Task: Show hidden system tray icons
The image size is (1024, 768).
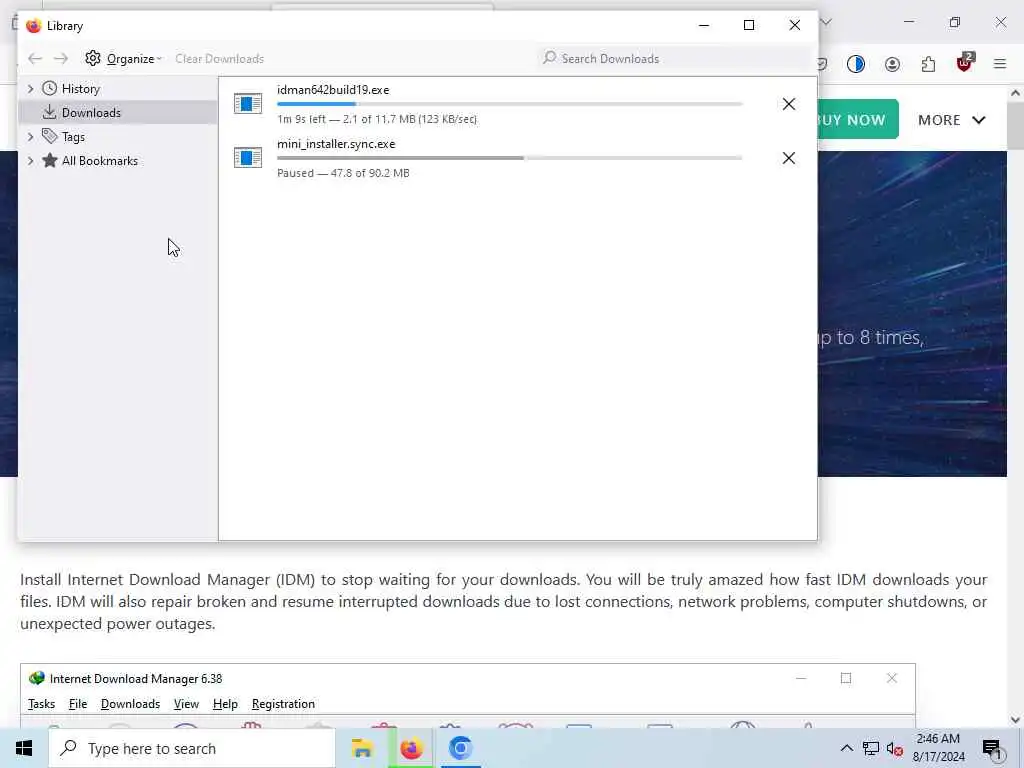Action: (x=846, y=748)
